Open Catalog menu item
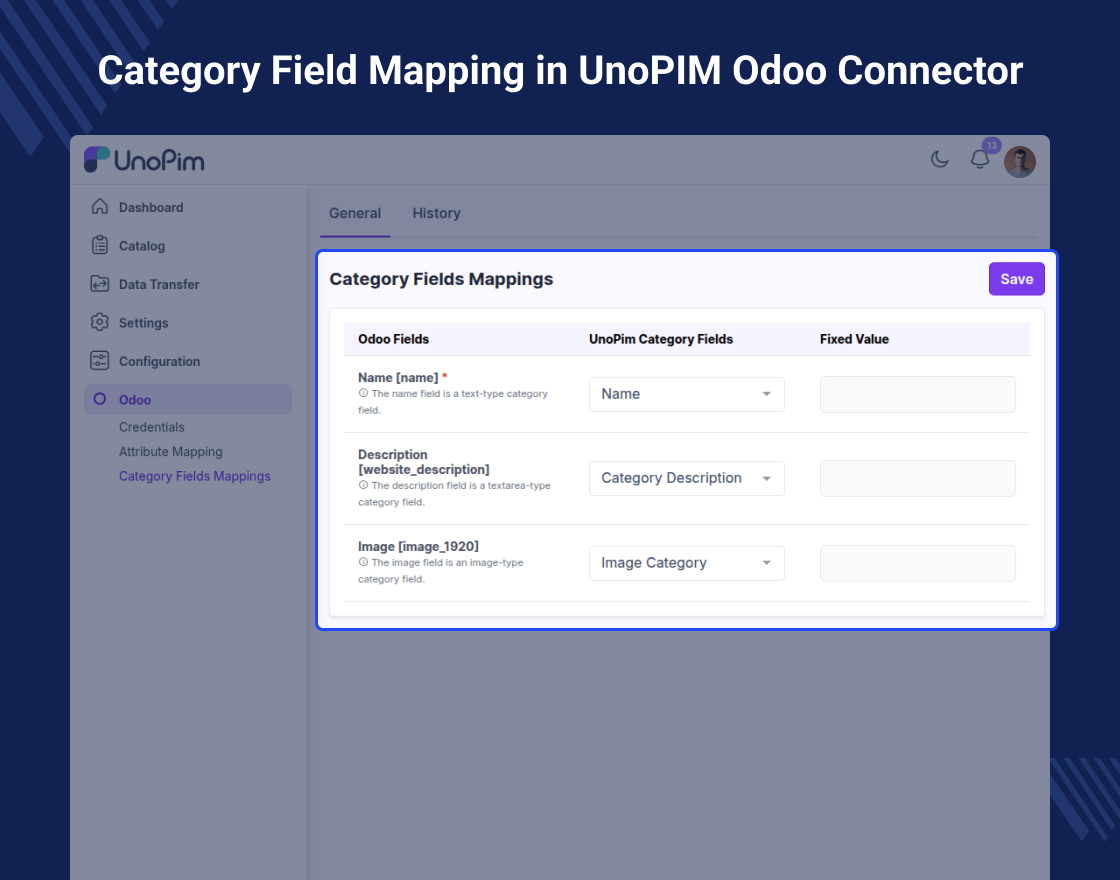1120x880 pixels. 141,246
